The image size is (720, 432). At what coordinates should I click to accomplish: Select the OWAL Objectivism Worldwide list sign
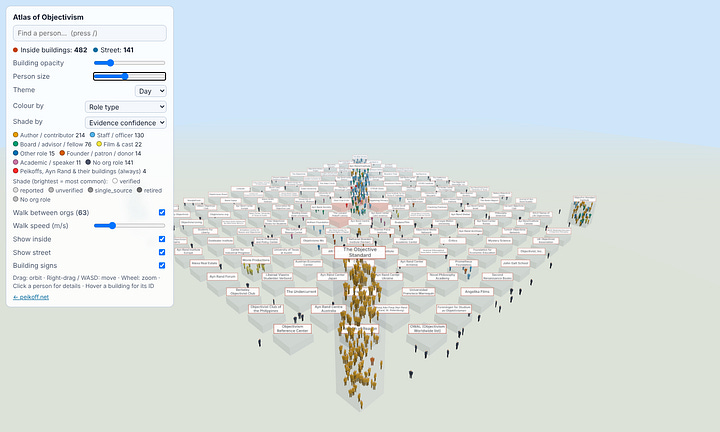point(428,329)
